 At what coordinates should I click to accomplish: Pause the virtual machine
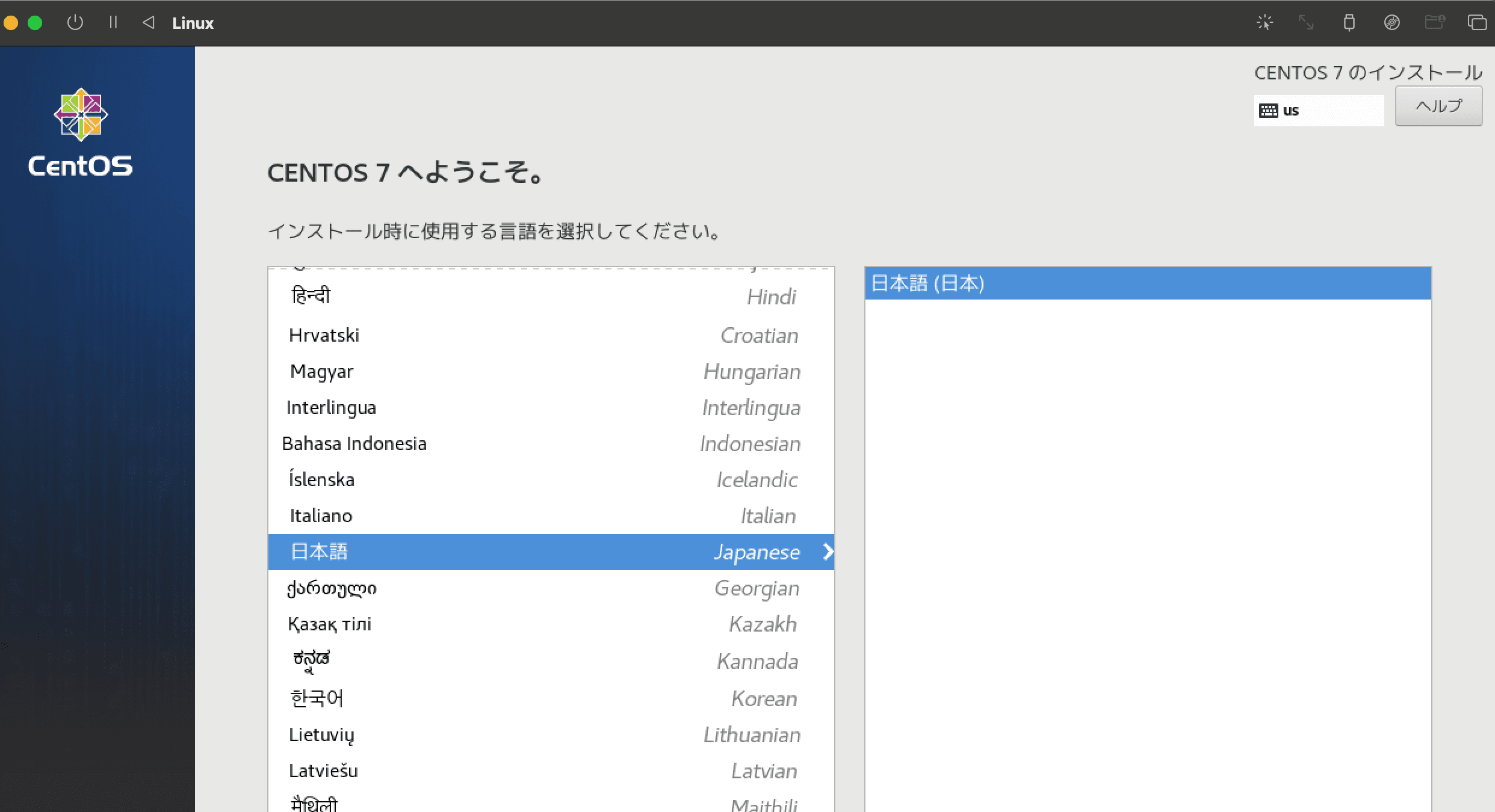[113, 23]
